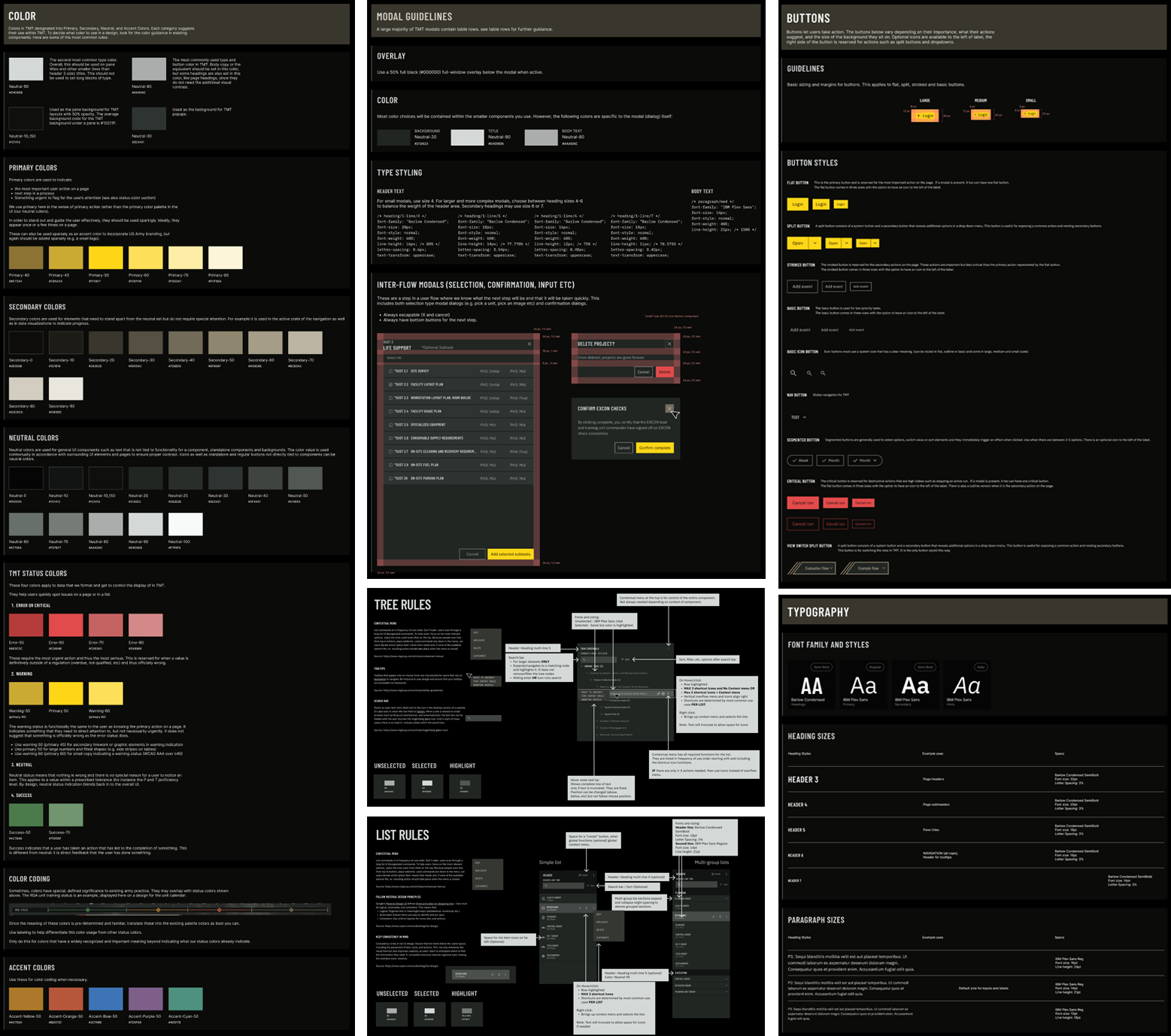1171x1036 pixels.
Task: Click Select All in Life Support modal
Action: (394, 358)
